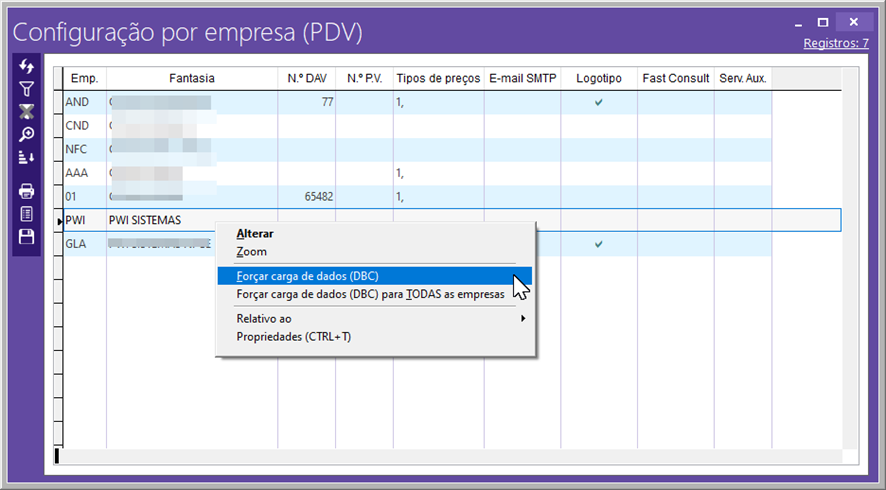Click the clear filter icon
Viewport: 886px width, 490px height.
[x=27, y=111]
